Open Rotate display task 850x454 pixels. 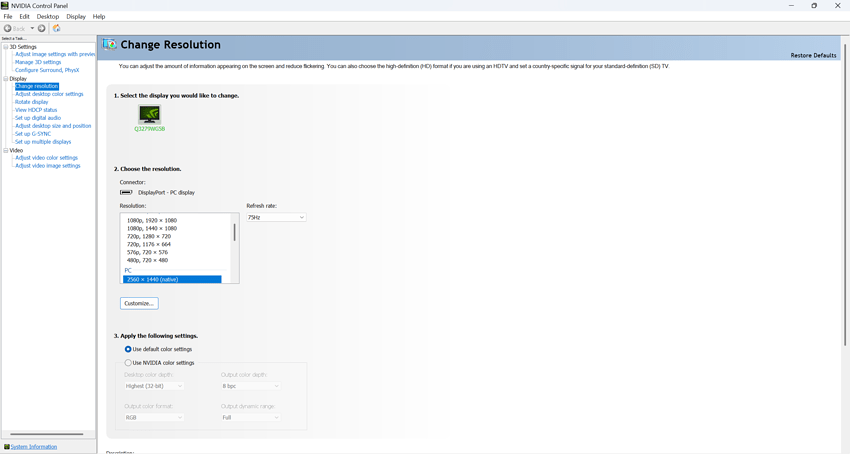[x=31, y=102]
